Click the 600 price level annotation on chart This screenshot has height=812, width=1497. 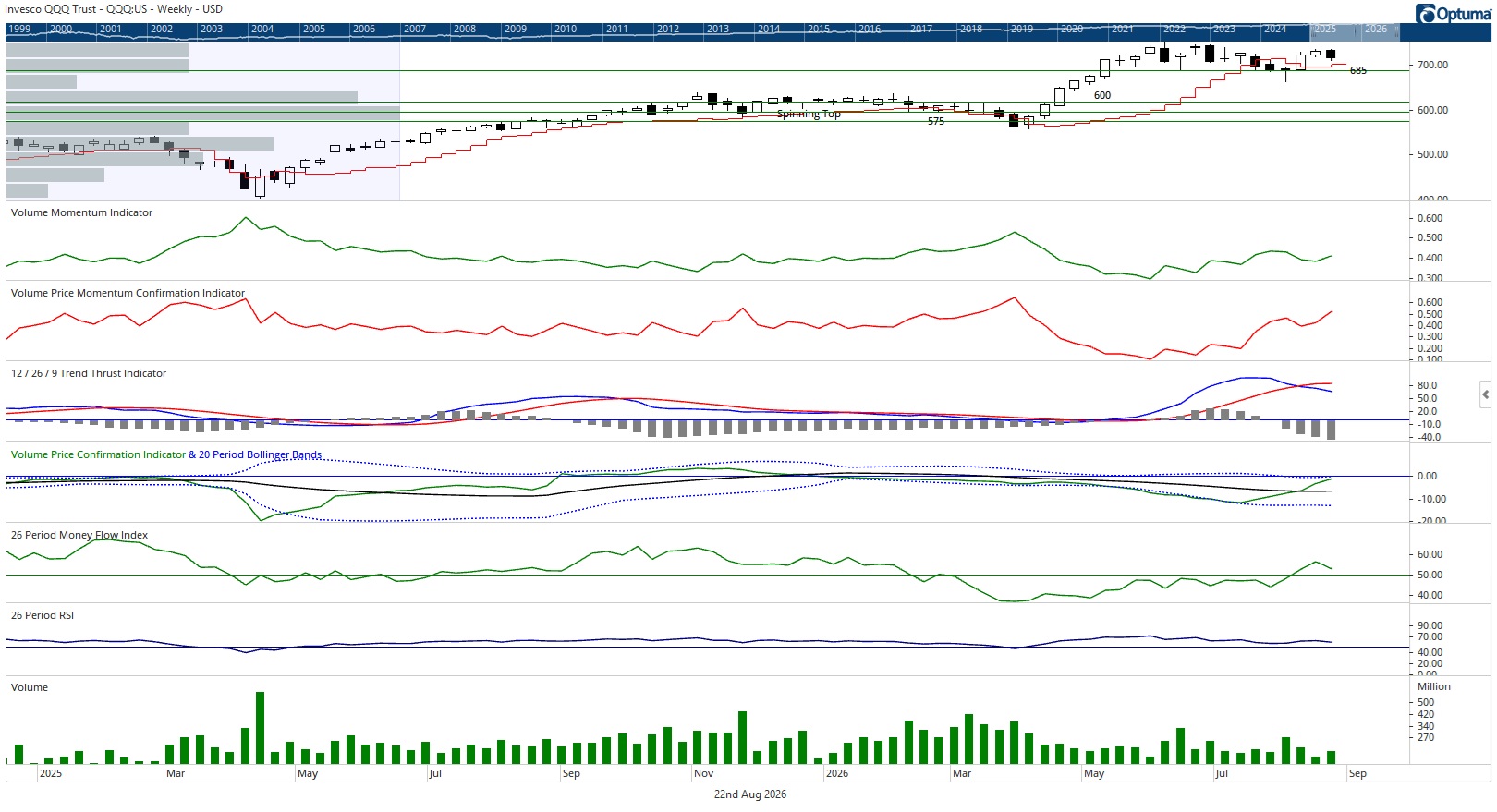[x=1102, y=95]
